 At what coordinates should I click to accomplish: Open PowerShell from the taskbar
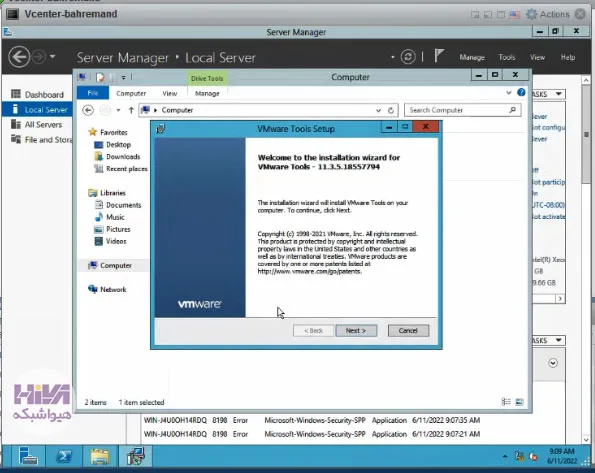(63, 456)
